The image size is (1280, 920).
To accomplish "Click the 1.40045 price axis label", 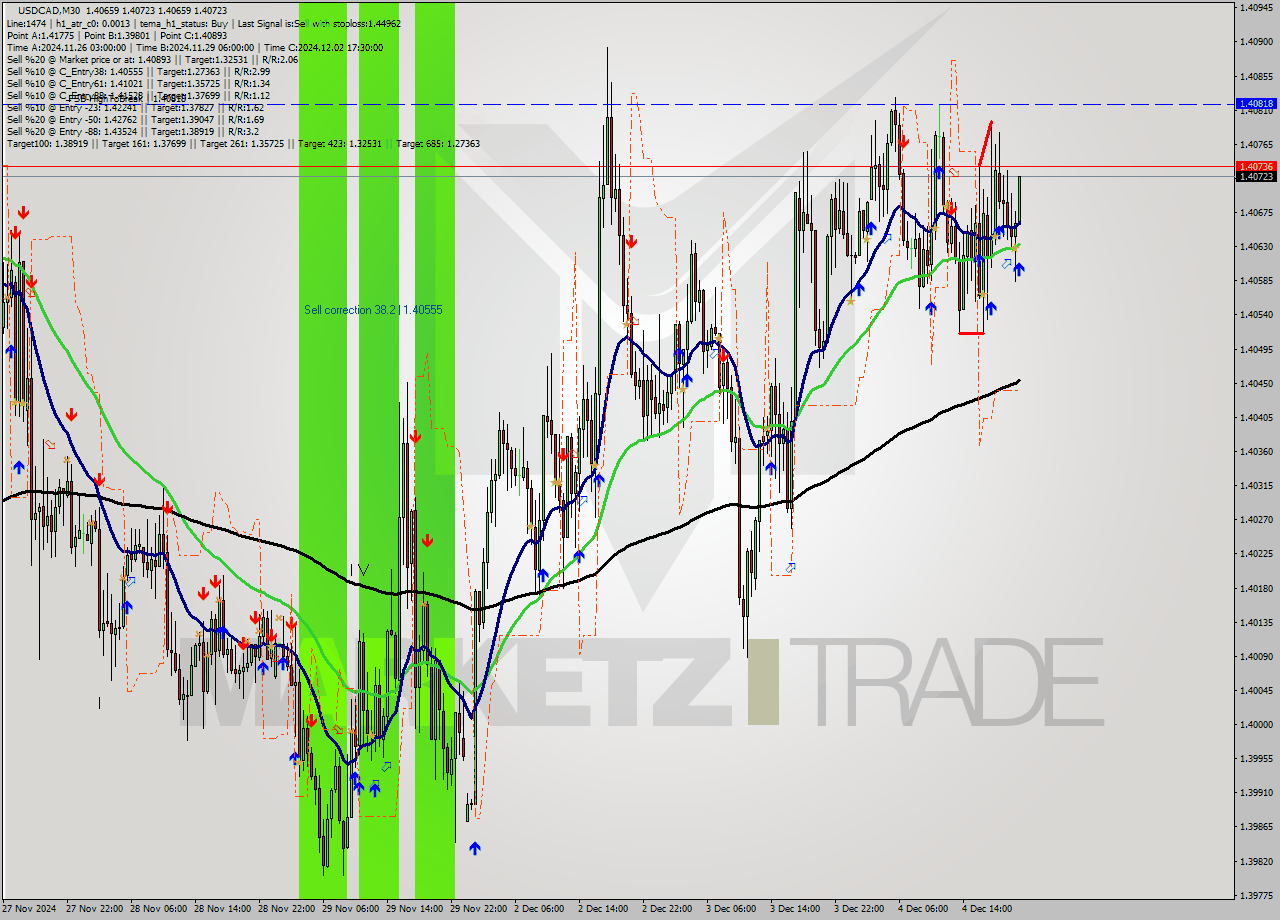I will pyautogui.click(x=1256, y=690).
